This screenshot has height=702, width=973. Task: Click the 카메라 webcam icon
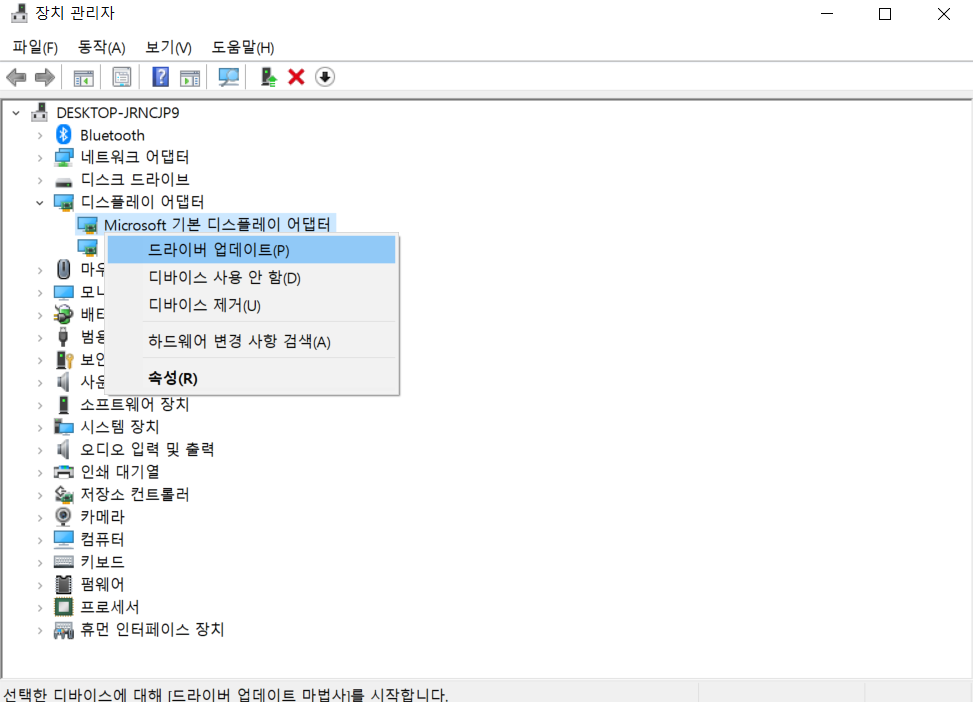tap(63, 516)
